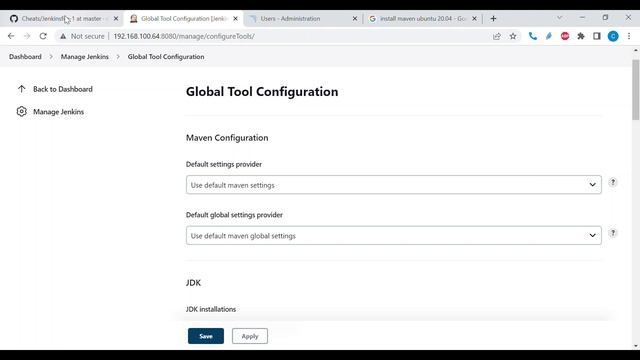Click the Not secure warning icon

pyautogui.click(x=63, y=36)
